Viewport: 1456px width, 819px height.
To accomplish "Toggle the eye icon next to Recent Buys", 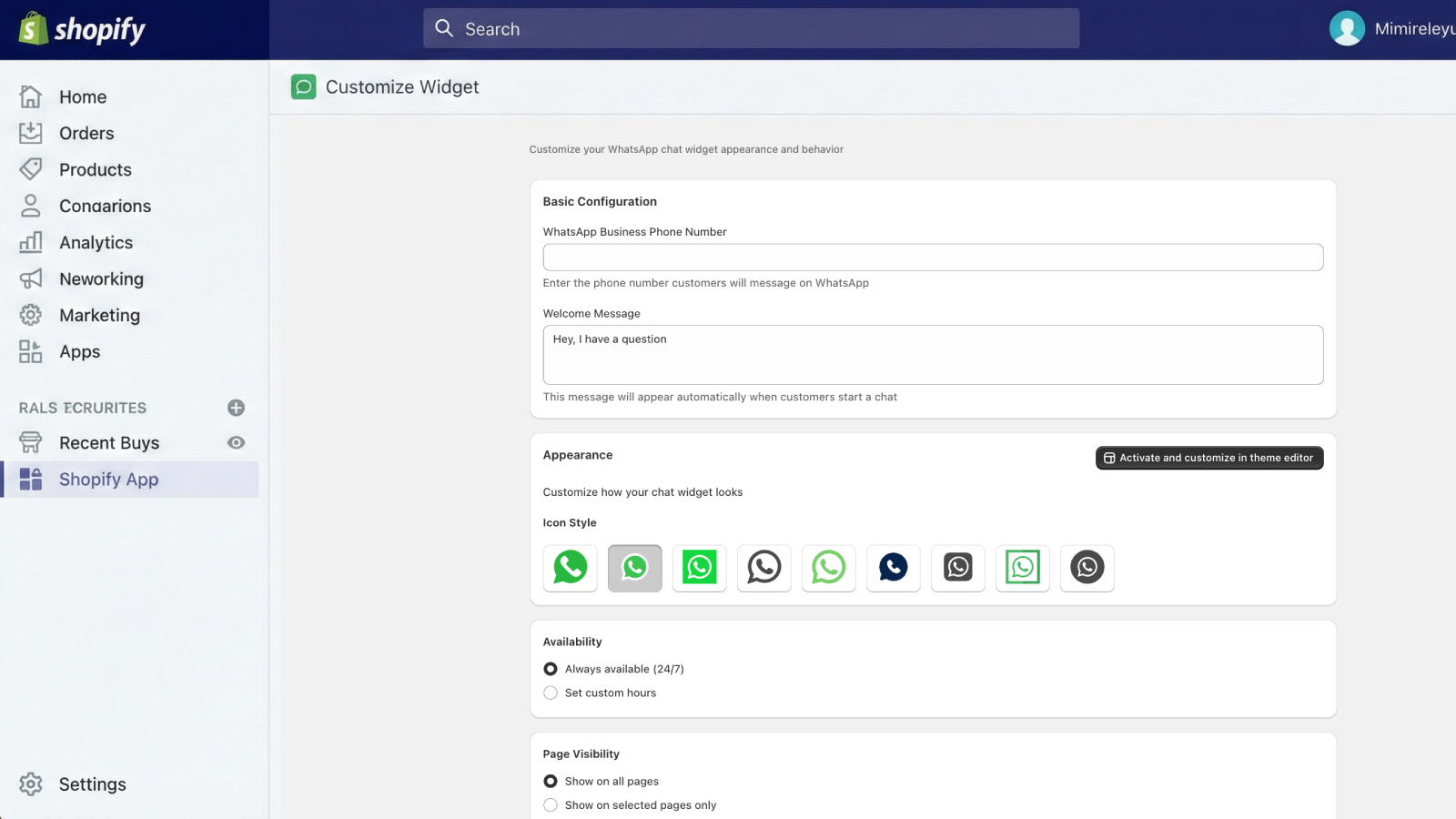I will pyautogui.click(x=237, y=443).
